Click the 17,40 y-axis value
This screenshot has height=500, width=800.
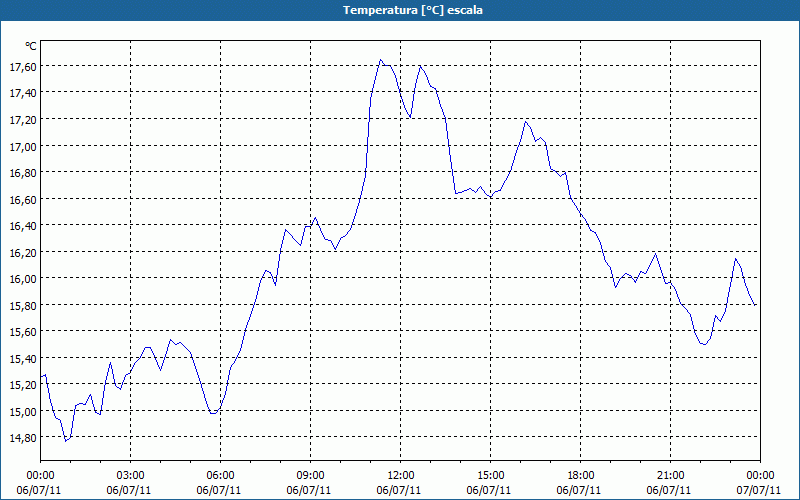tap(23, 93)
